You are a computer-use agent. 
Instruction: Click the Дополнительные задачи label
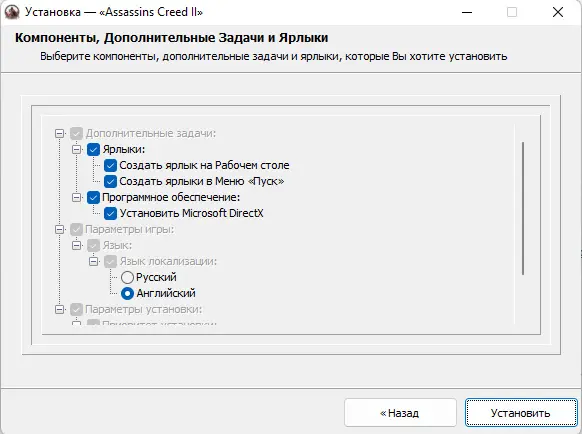(x=151, y=133)
